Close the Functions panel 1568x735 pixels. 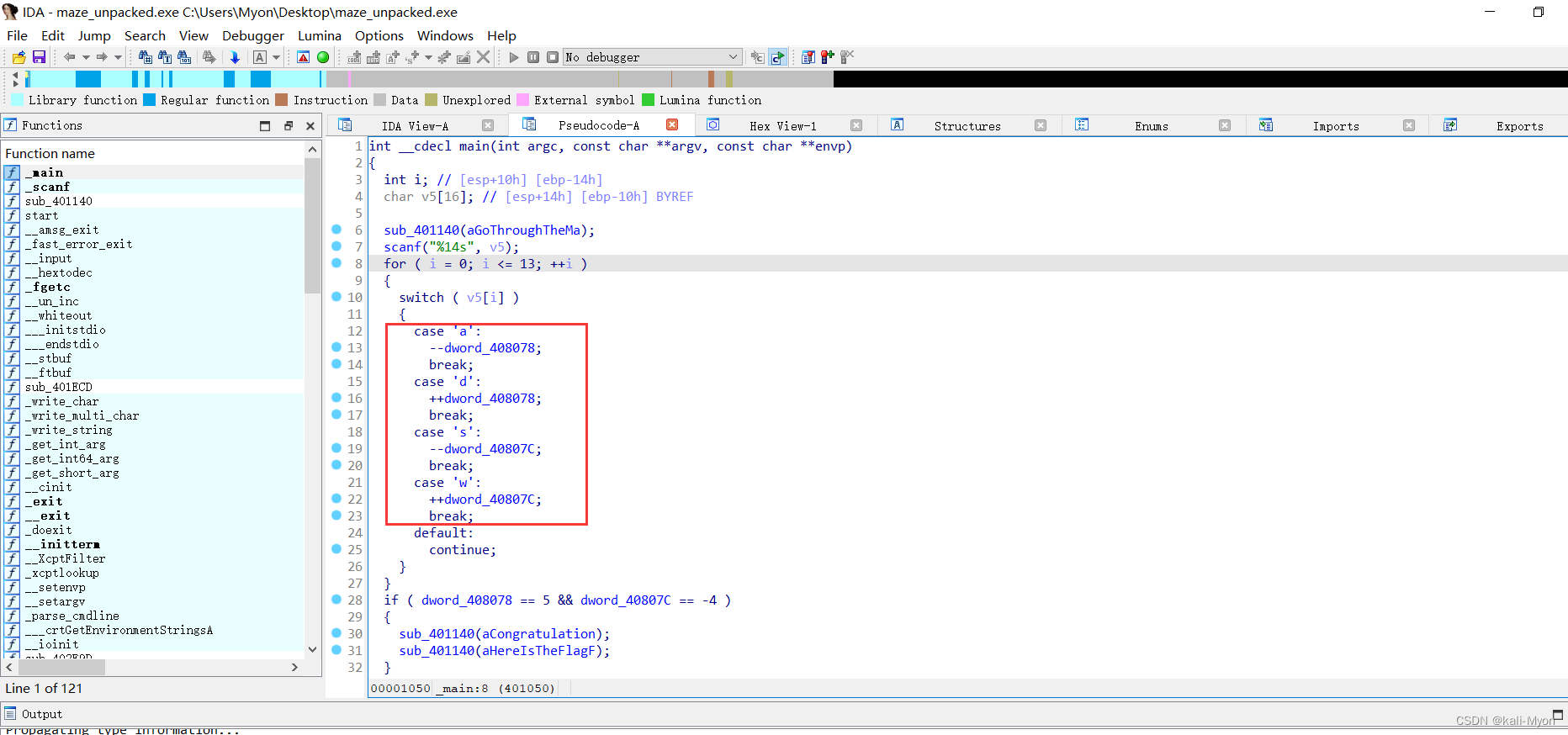point(310,126)
